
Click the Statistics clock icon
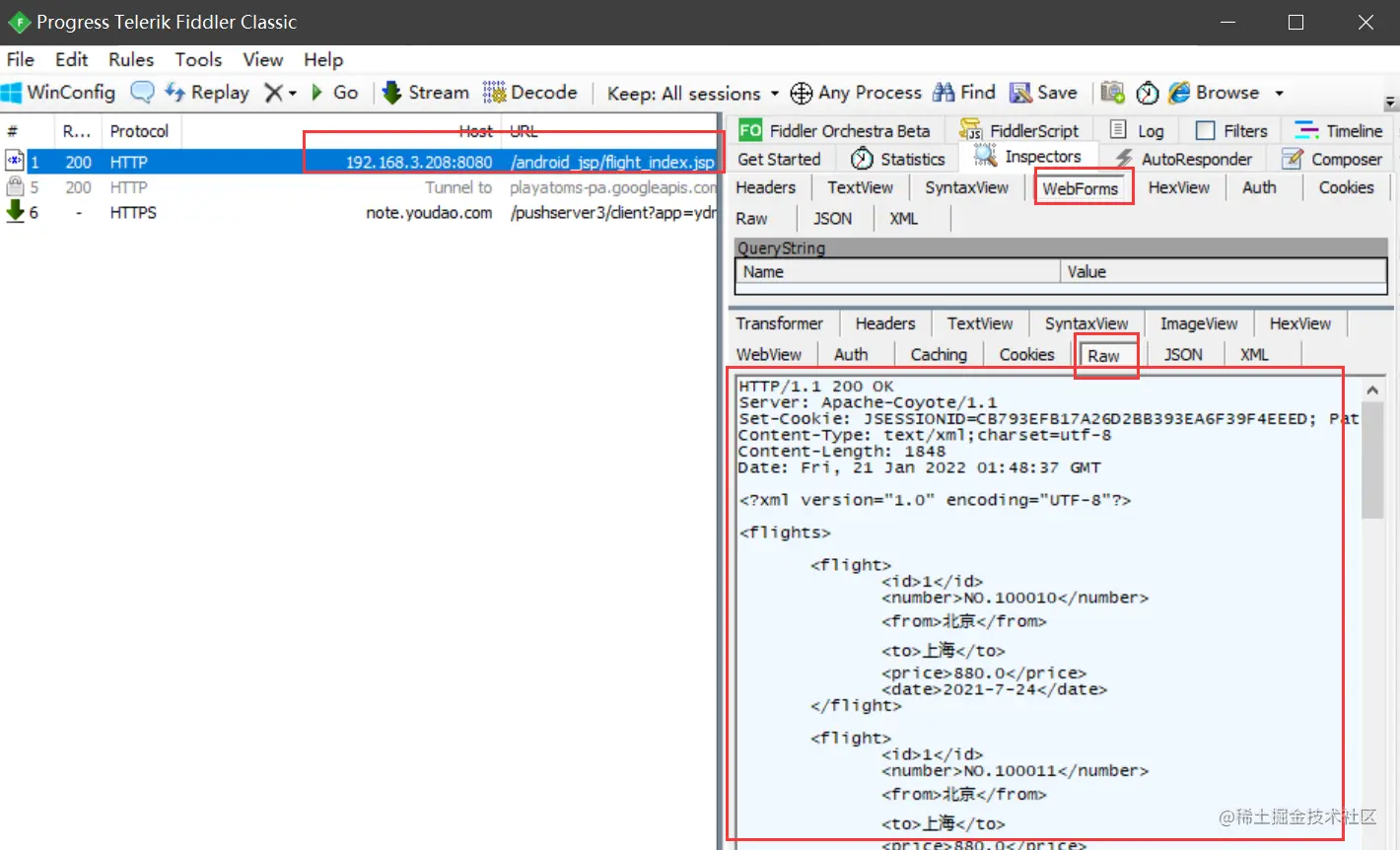[x=862, y=159]
